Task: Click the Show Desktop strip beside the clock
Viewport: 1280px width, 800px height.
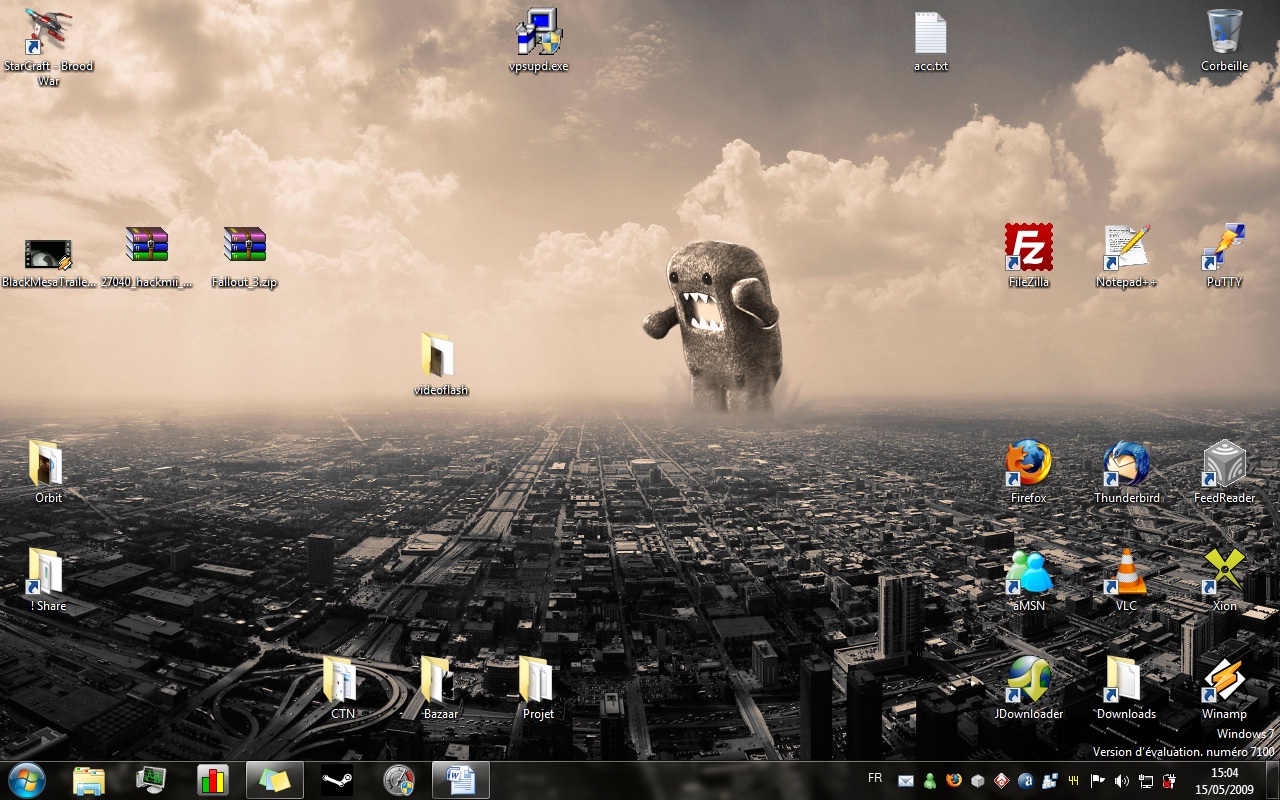Action: click(x=1271, y=781)
